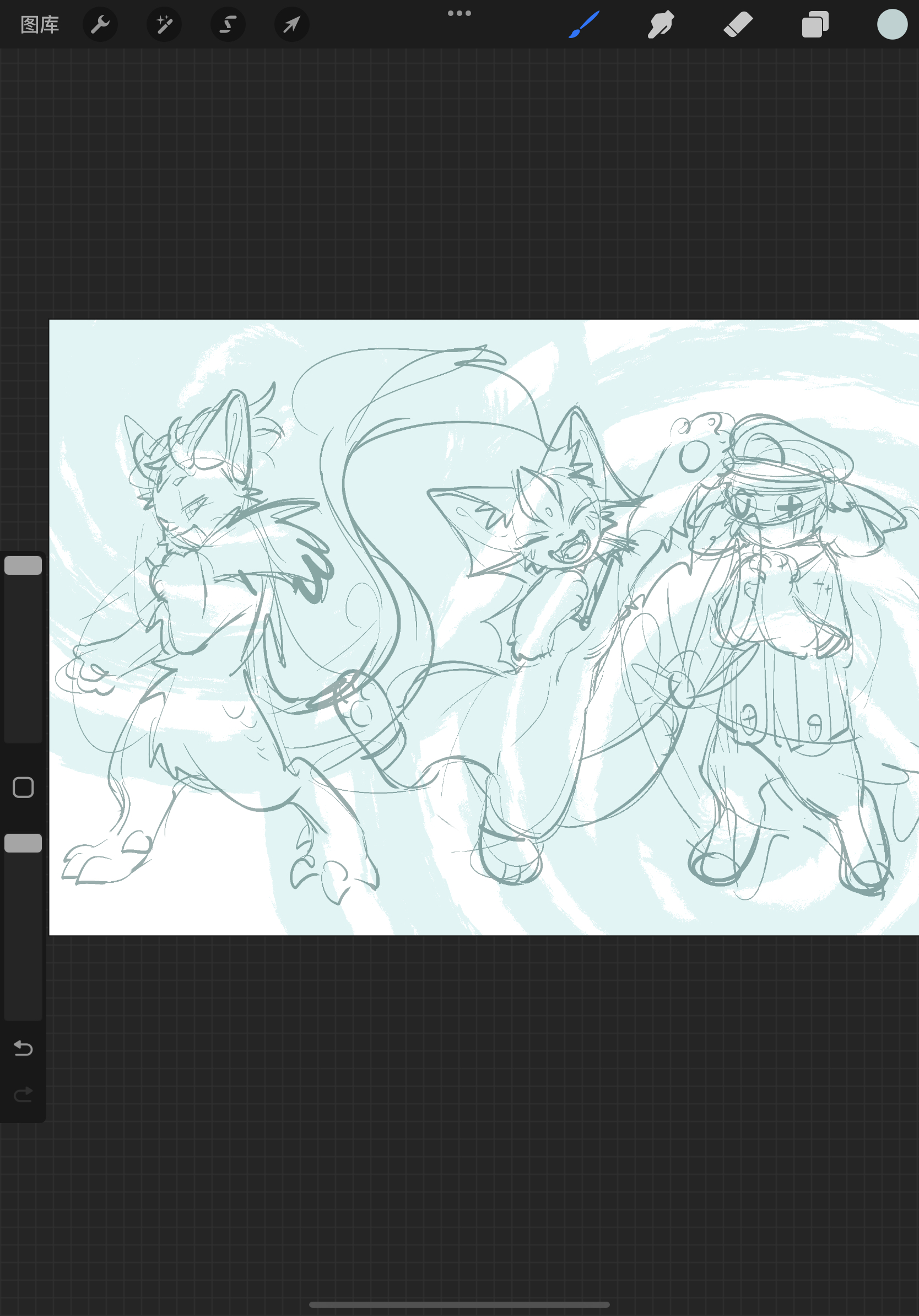Select the Eraser tool
Image resolution: width=919 pixels, height=1316 pixels.
pos(738,25)
